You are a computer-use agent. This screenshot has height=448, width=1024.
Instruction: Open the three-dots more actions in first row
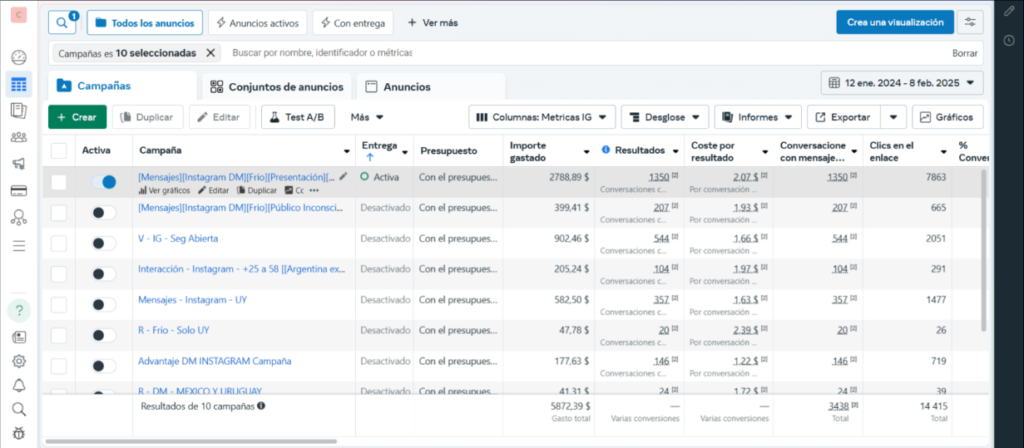click(x=314, y=191)
